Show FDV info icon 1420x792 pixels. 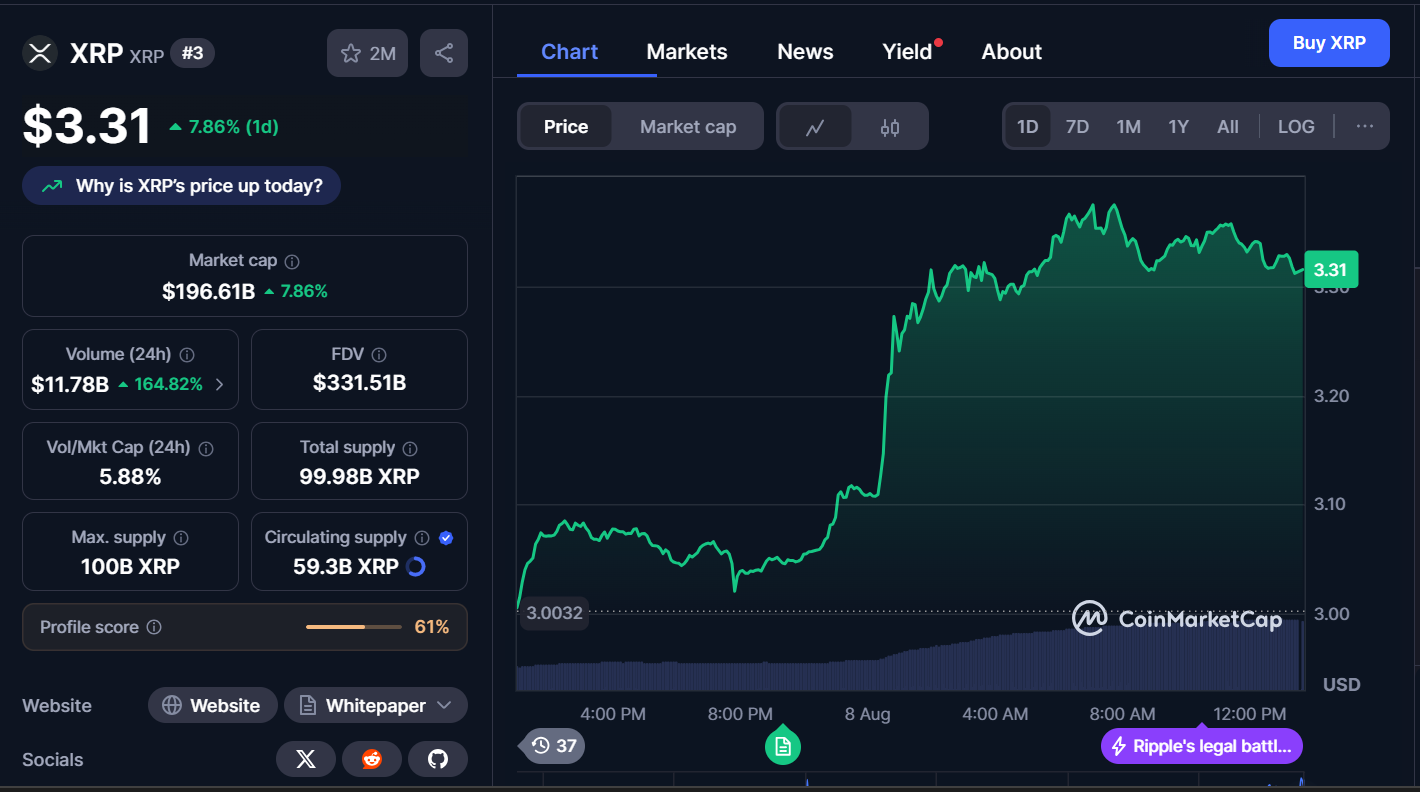coord(378,355)
